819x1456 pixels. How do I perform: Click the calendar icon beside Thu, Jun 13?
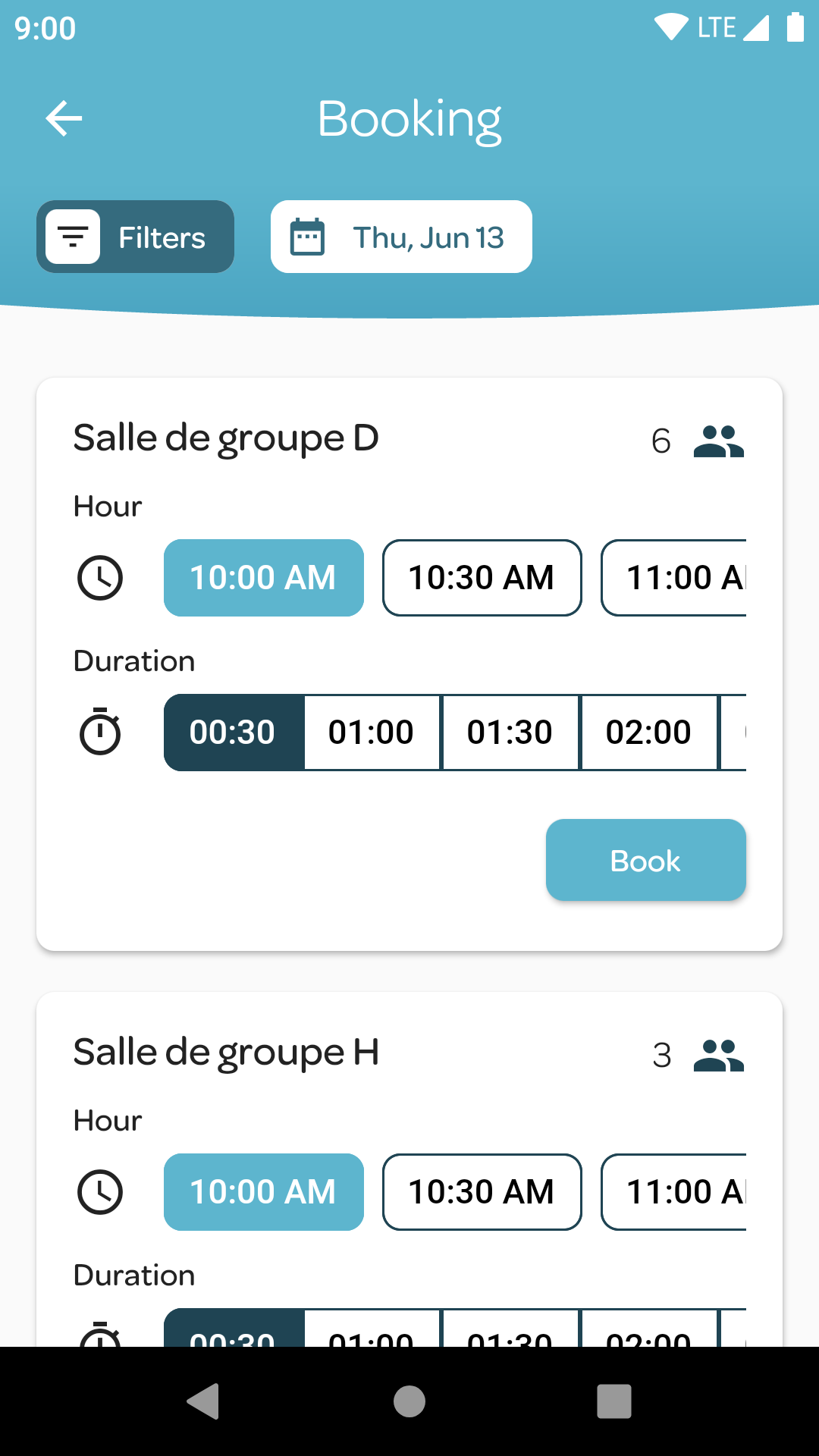[308, 237]
